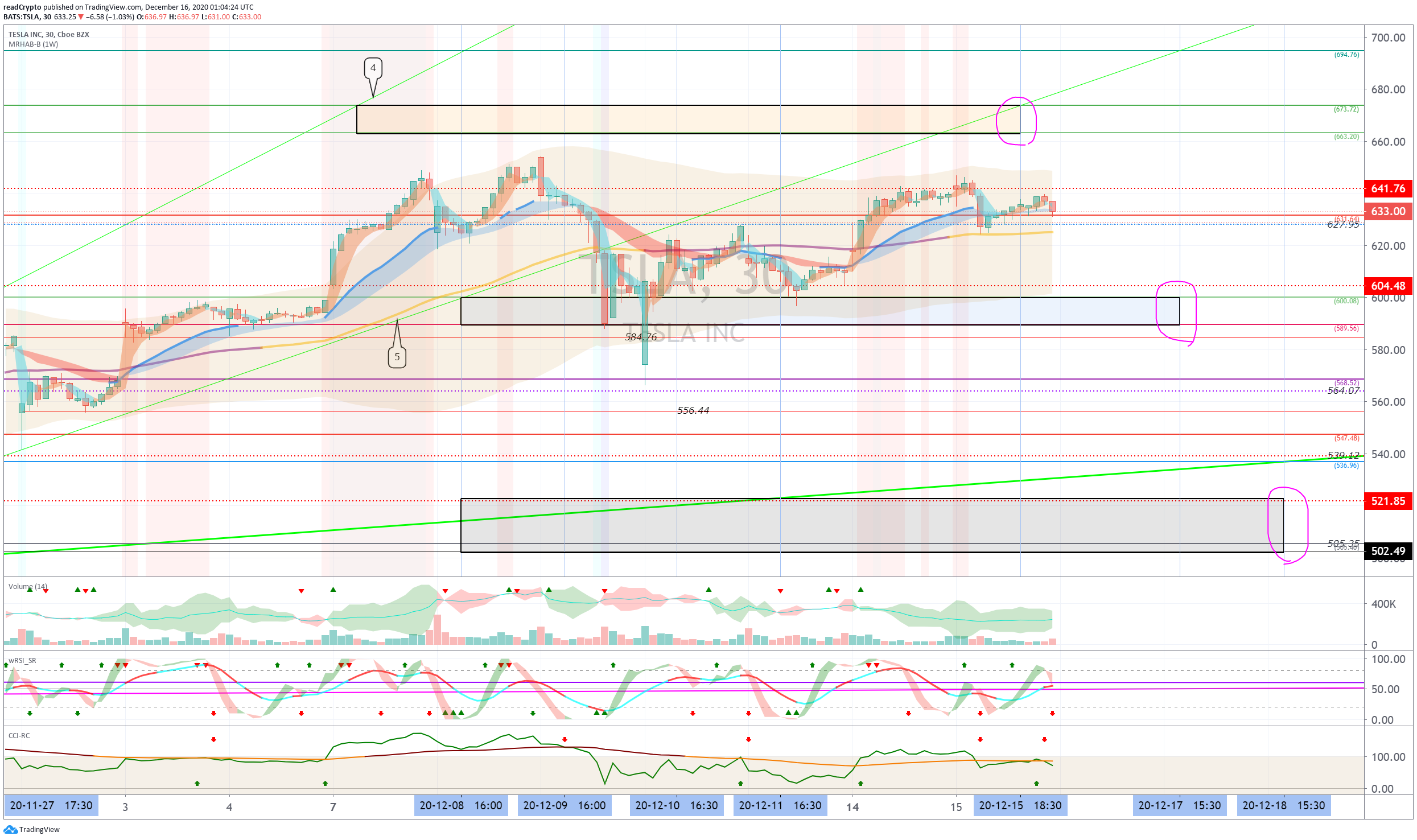
Task: Click the TradingView cloud logo icon
Action: coord(10,829)
